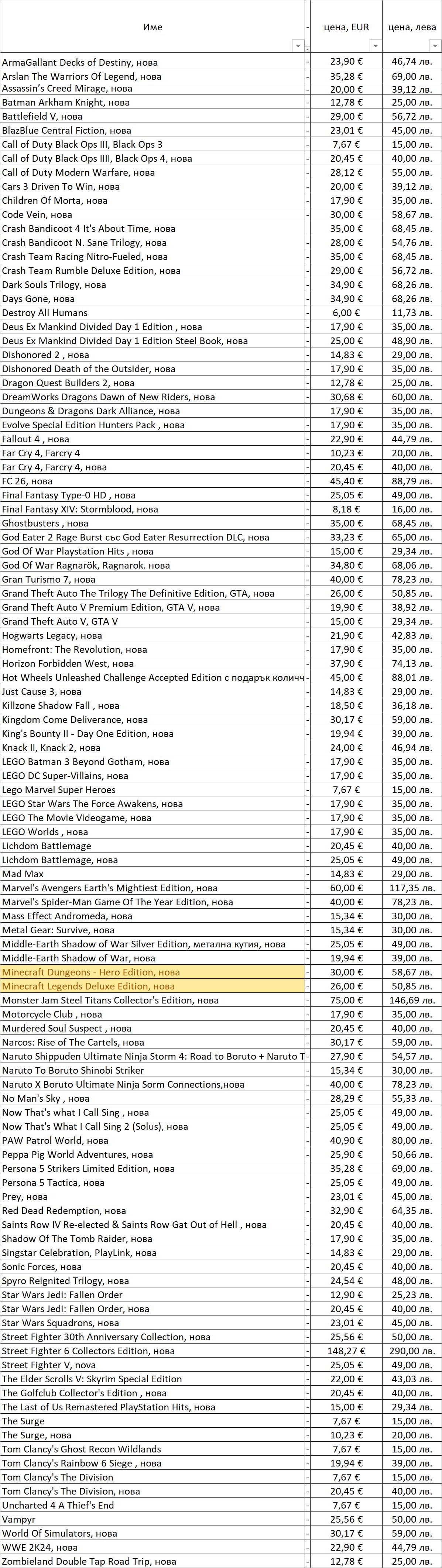Click the Gran Turismo 7 row name
The height and width of the screenshot is (1568, 442).
click(x=152, y=580)
